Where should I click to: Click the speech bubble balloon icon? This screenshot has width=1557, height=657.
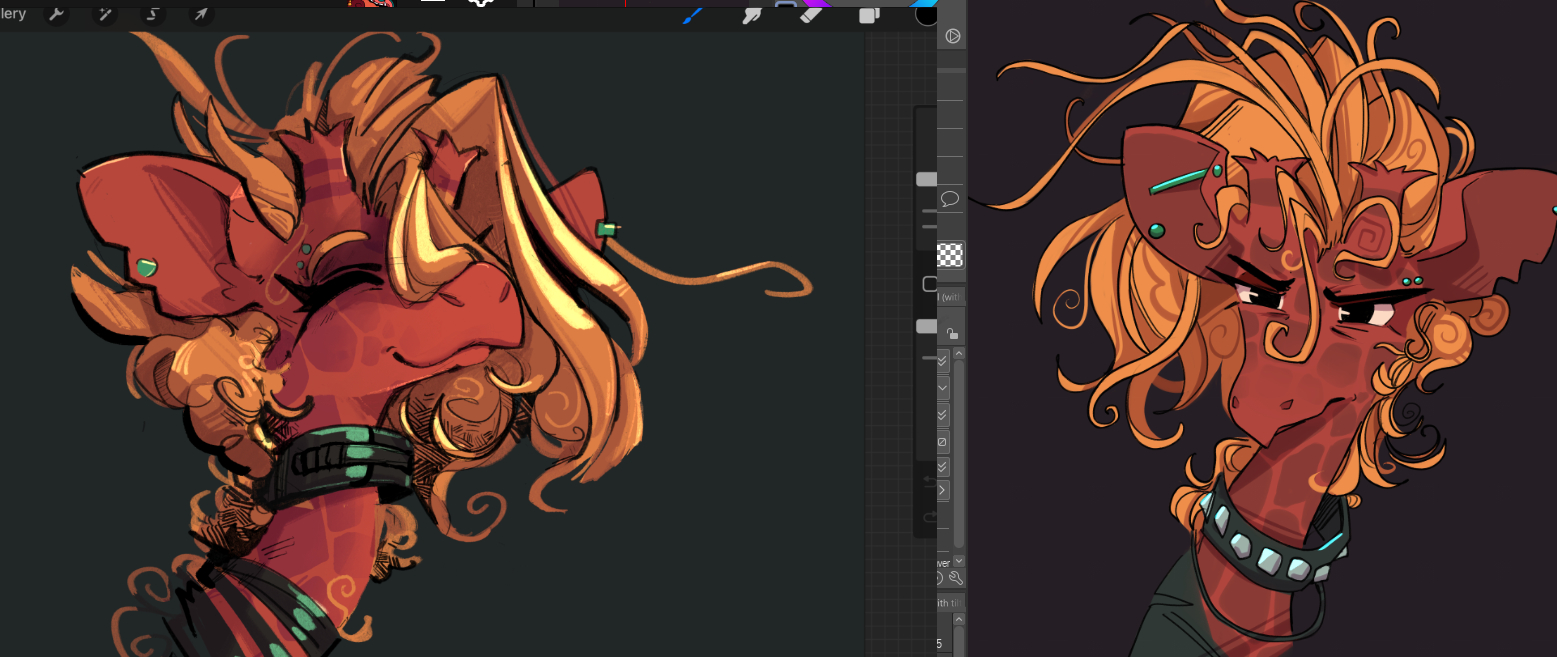tap(951, 198)
